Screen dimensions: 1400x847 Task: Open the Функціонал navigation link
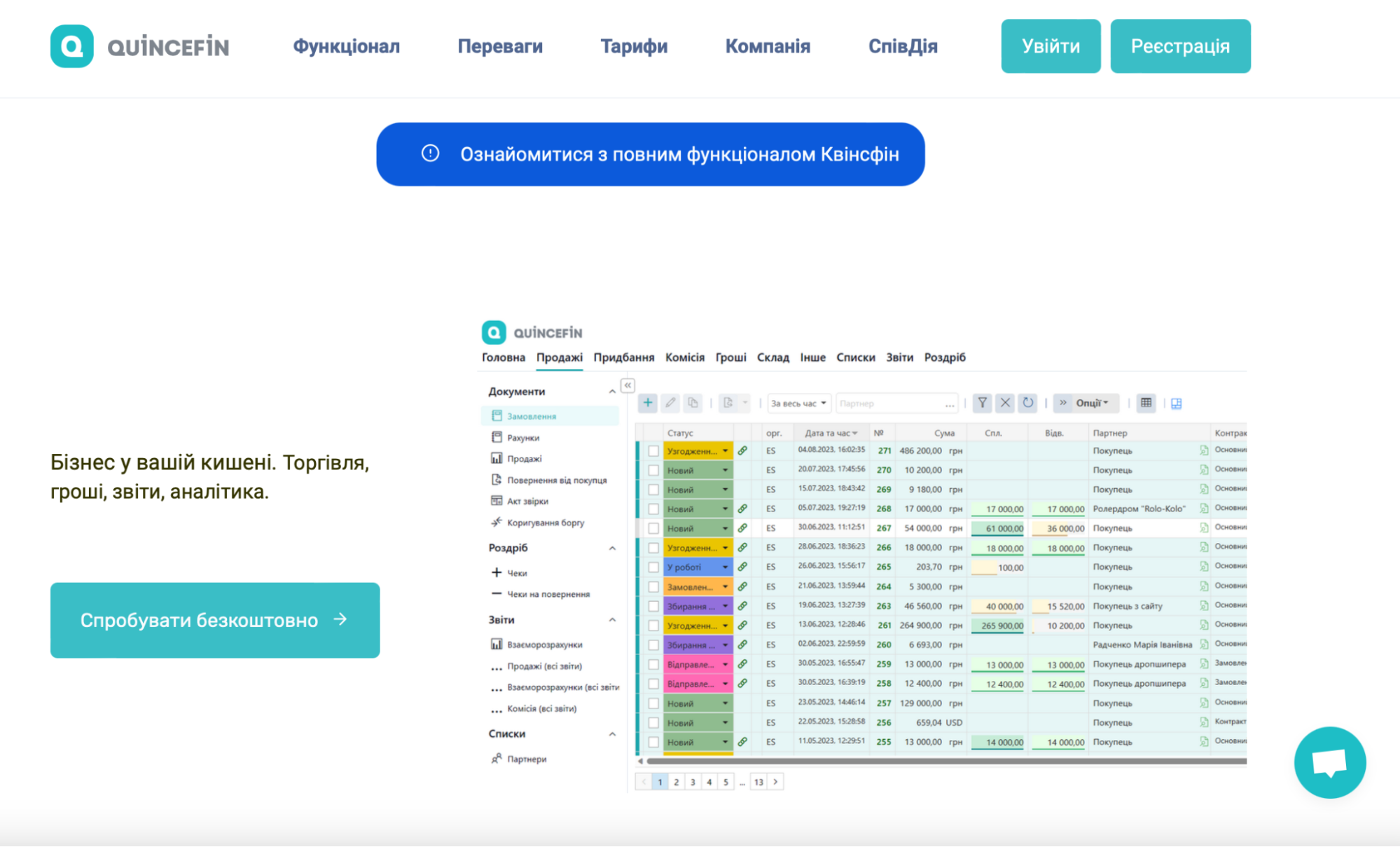click(x=347, y=46)
